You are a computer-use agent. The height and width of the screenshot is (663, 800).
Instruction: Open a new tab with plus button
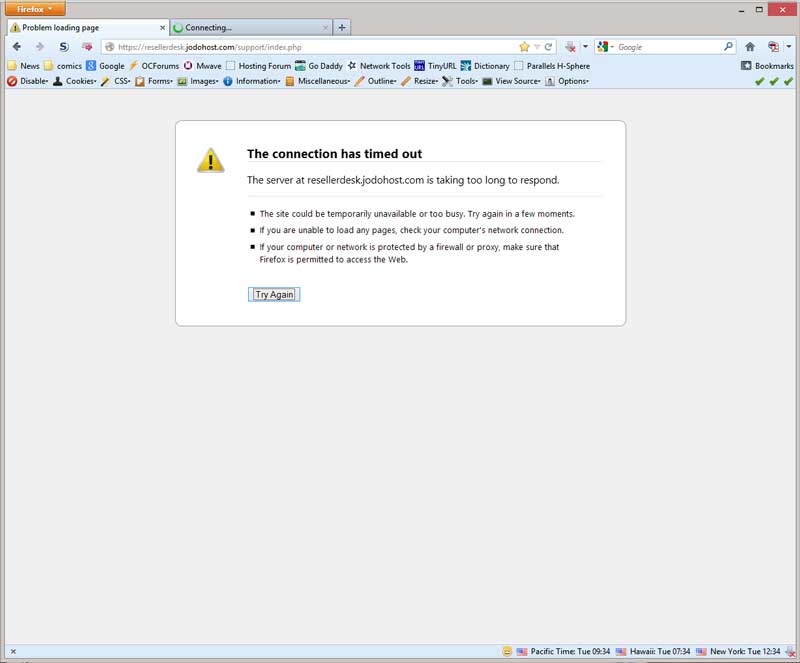[342, 28]
